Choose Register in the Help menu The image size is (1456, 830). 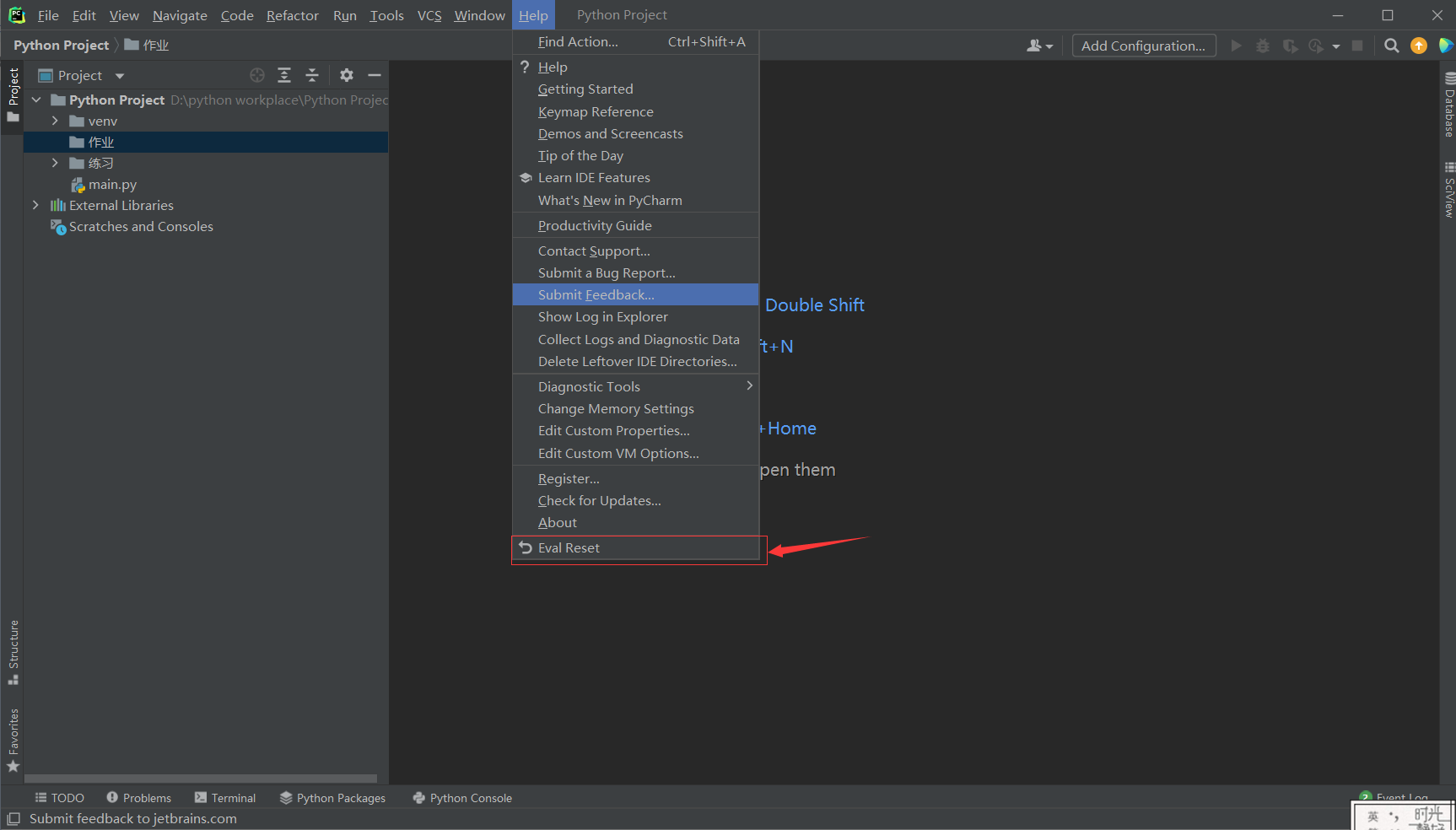pos(636,478)
